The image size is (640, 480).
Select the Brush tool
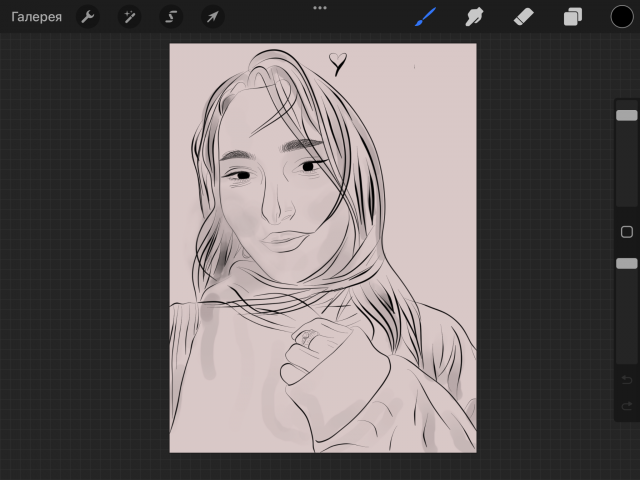pyautogui.click(x=425, y=17)
